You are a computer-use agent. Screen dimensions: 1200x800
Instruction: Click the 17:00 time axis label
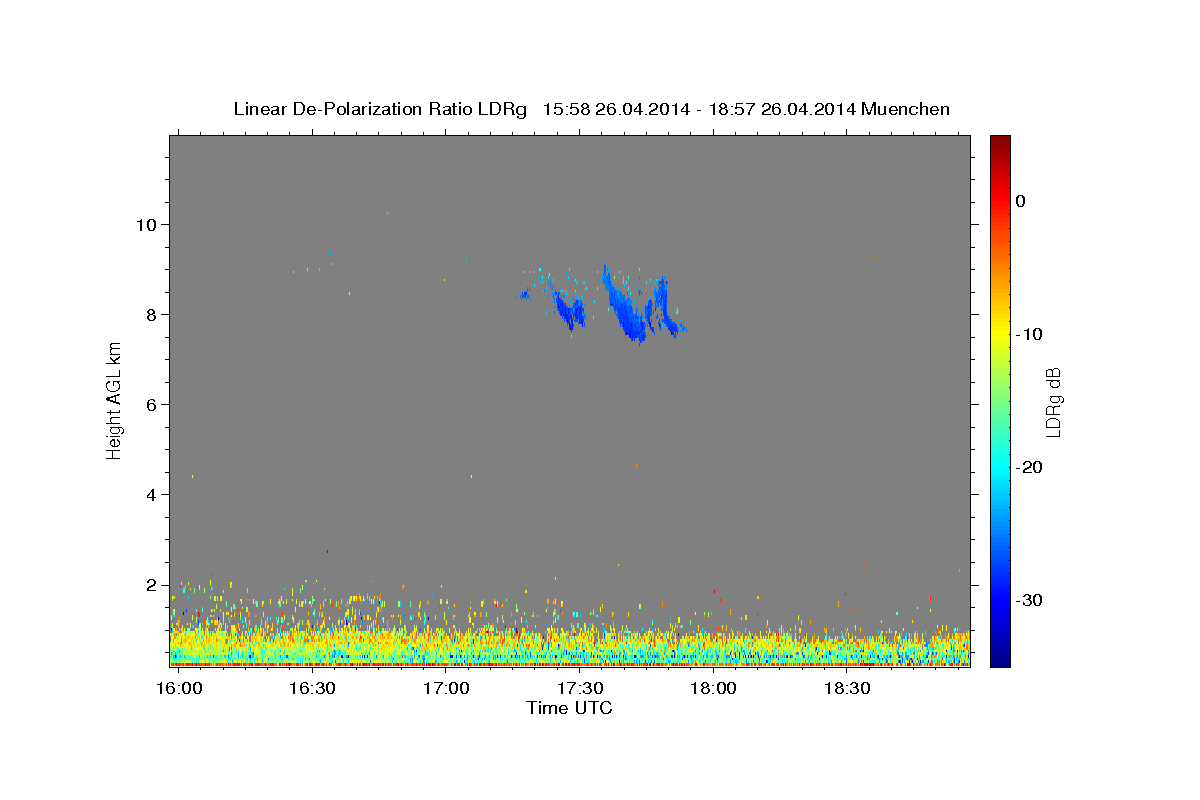coord(446,688)
